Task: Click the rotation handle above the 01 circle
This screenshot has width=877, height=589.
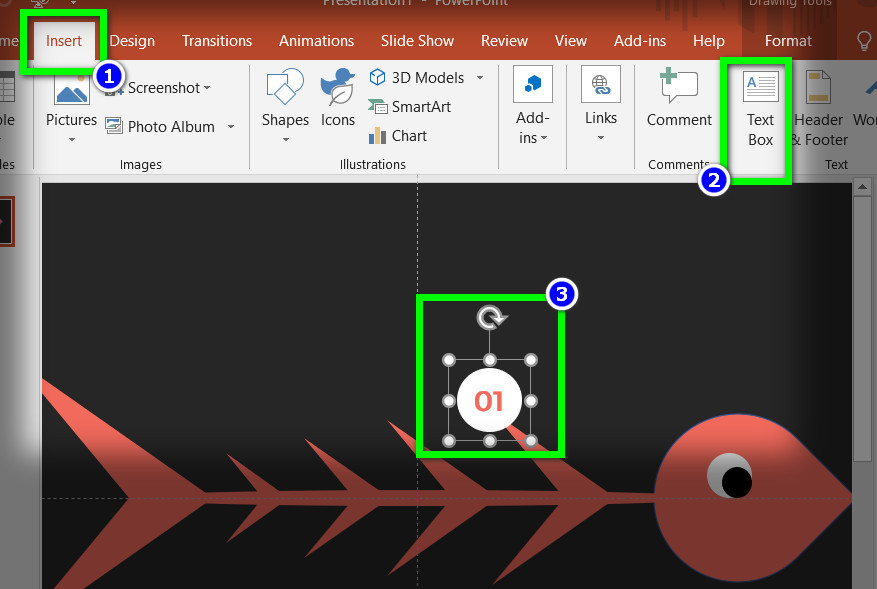Action: coord(490,318)
